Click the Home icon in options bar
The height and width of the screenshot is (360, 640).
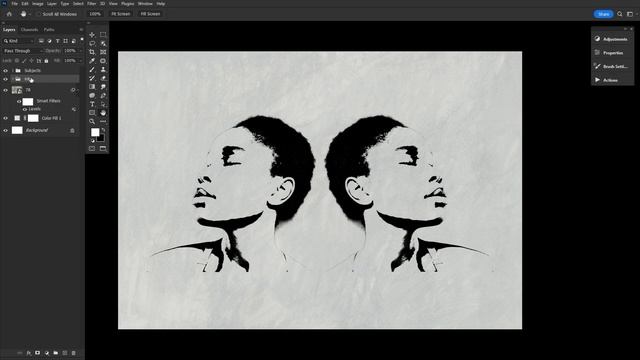tap(9, 14)
